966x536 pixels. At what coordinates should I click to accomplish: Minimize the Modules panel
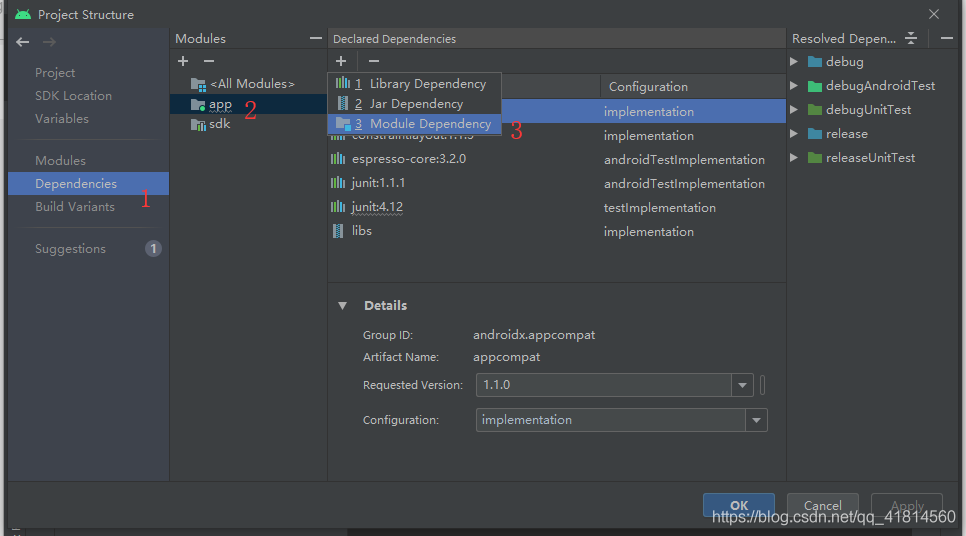(x=316, y=38)
